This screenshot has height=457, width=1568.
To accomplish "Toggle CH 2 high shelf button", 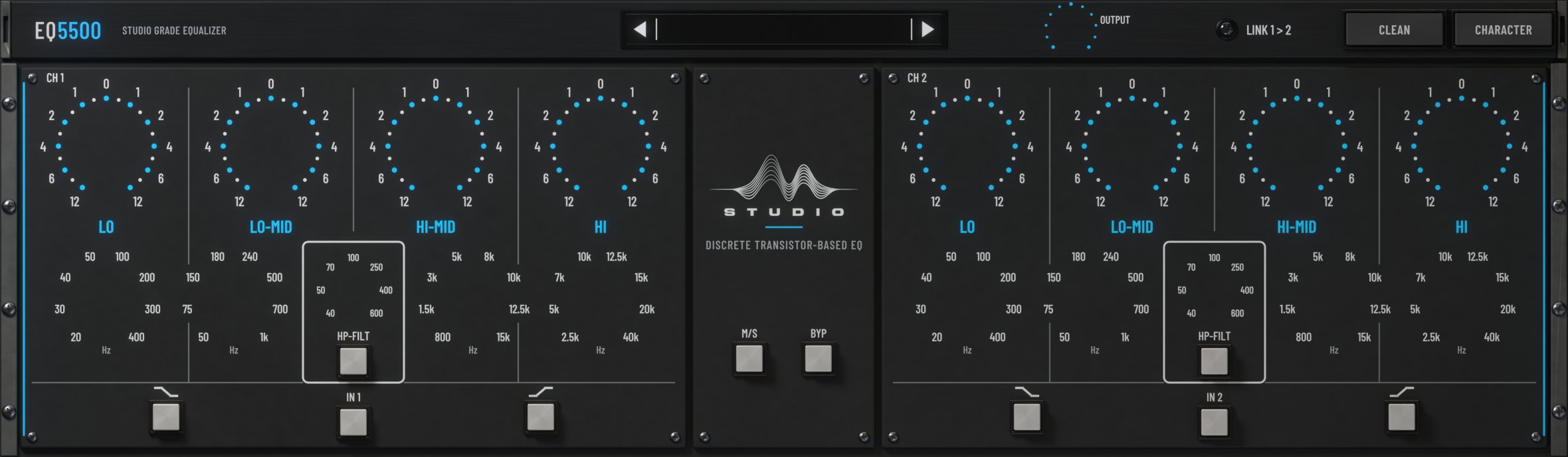I will pos(1401,417).
